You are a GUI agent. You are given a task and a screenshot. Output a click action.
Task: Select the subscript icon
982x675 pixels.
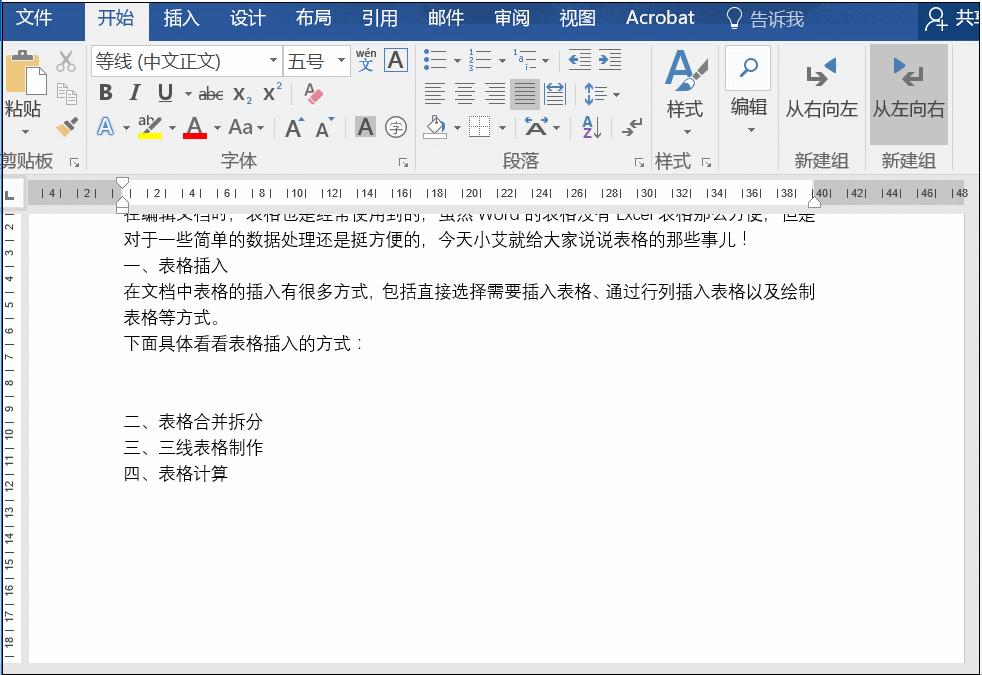pyautogui.click(x=239, y=94)
